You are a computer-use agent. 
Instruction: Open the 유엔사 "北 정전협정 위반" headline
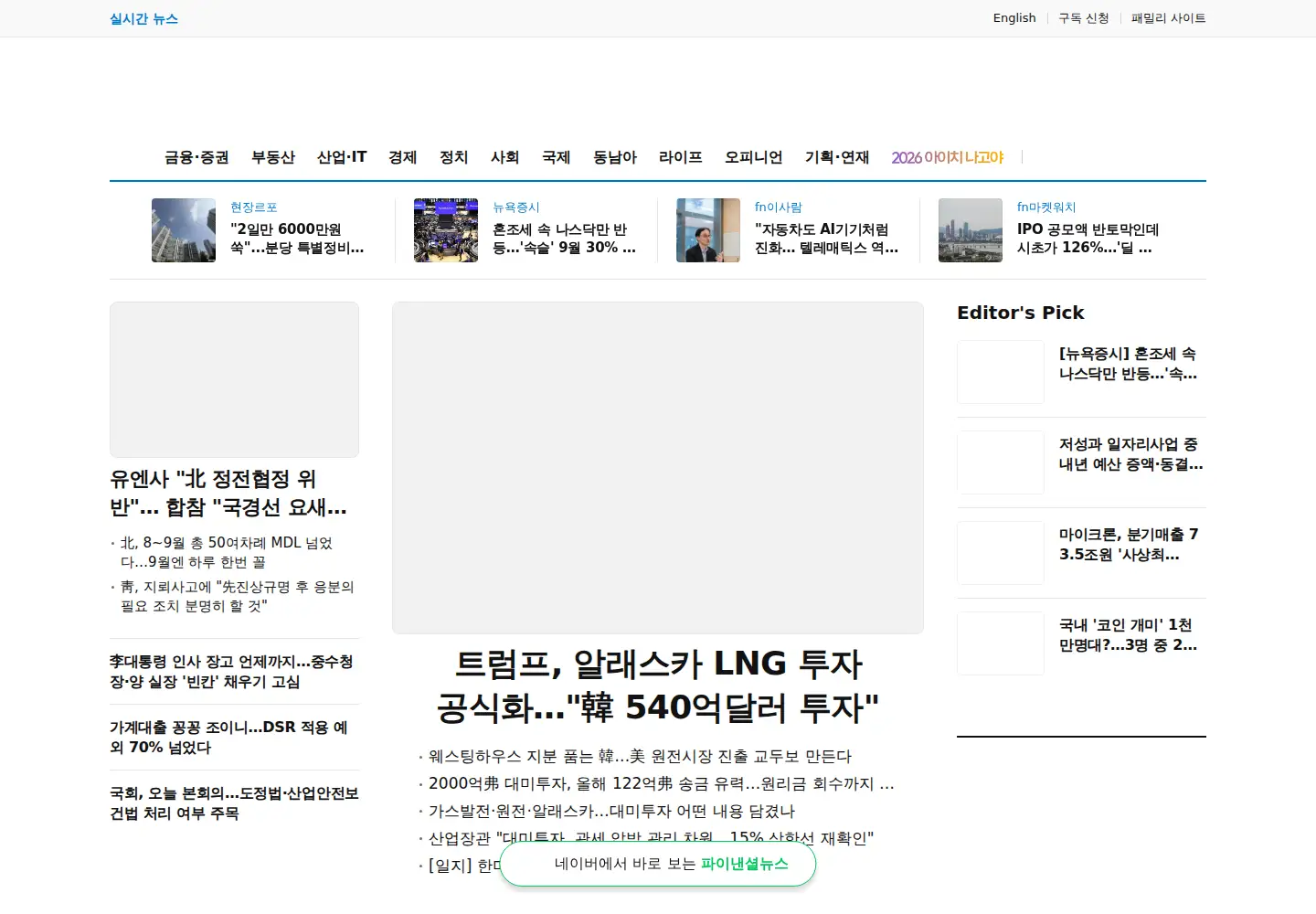coord(228,493)
